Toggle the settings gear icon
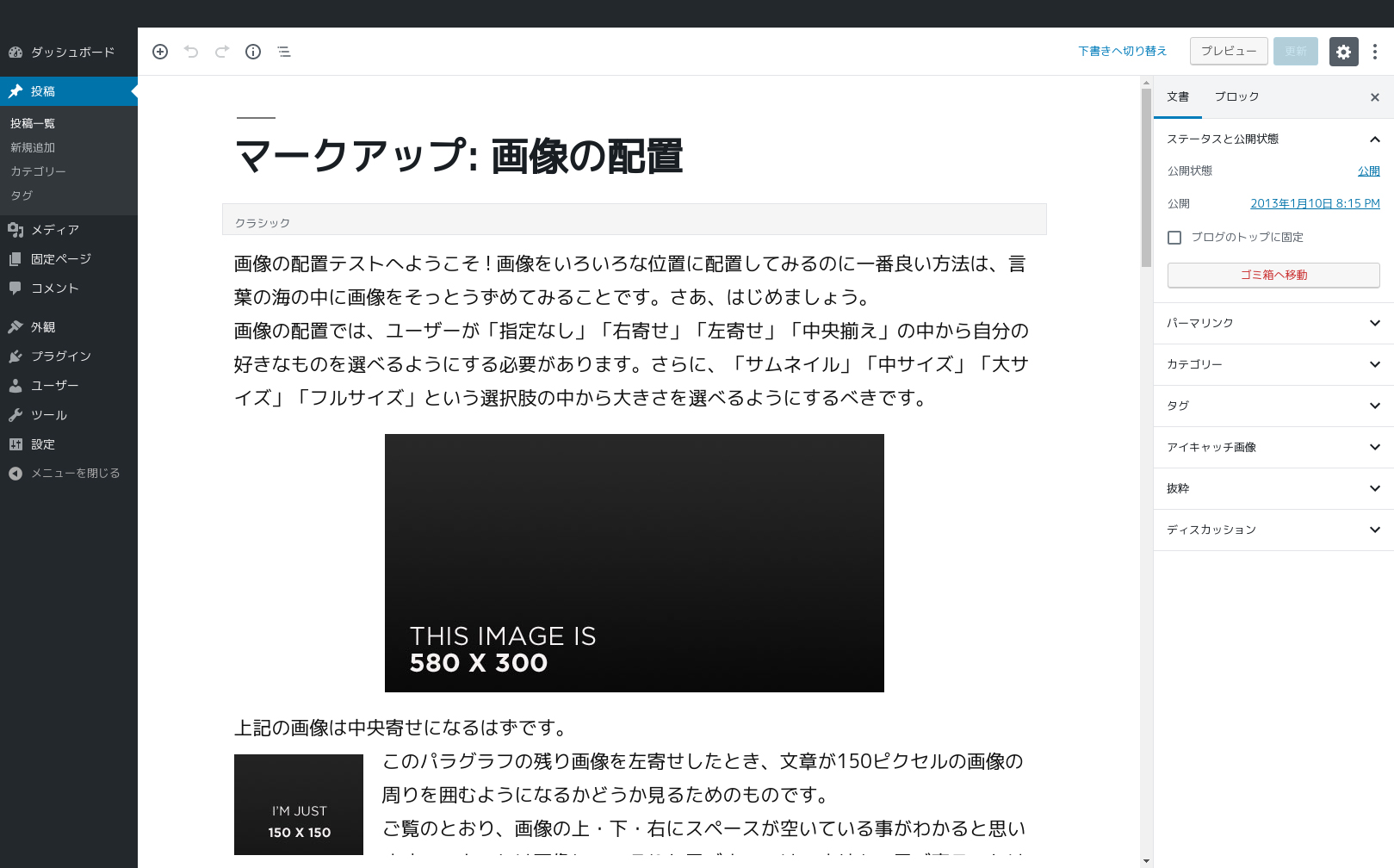The width and height of the screenshot is (1394, 868). (x=1344, y=52)
